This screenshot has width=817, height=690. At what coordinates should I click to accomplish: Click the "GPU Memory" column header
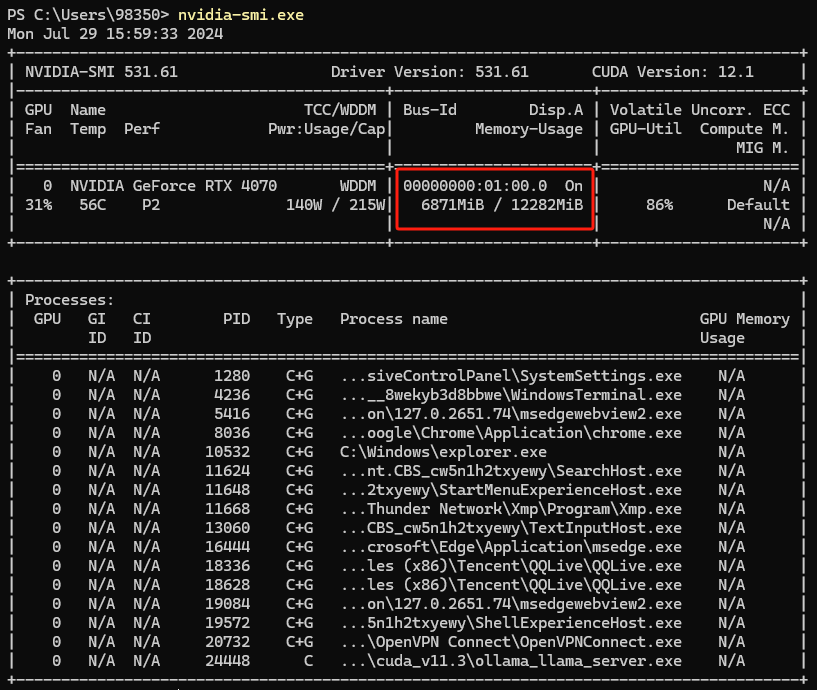(745, 319)
